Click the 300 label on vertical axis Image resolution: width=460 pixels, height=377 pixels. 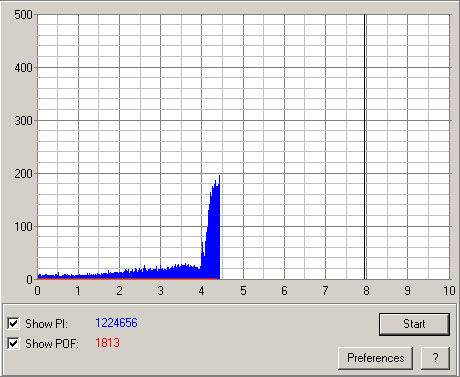pos(23,121)
